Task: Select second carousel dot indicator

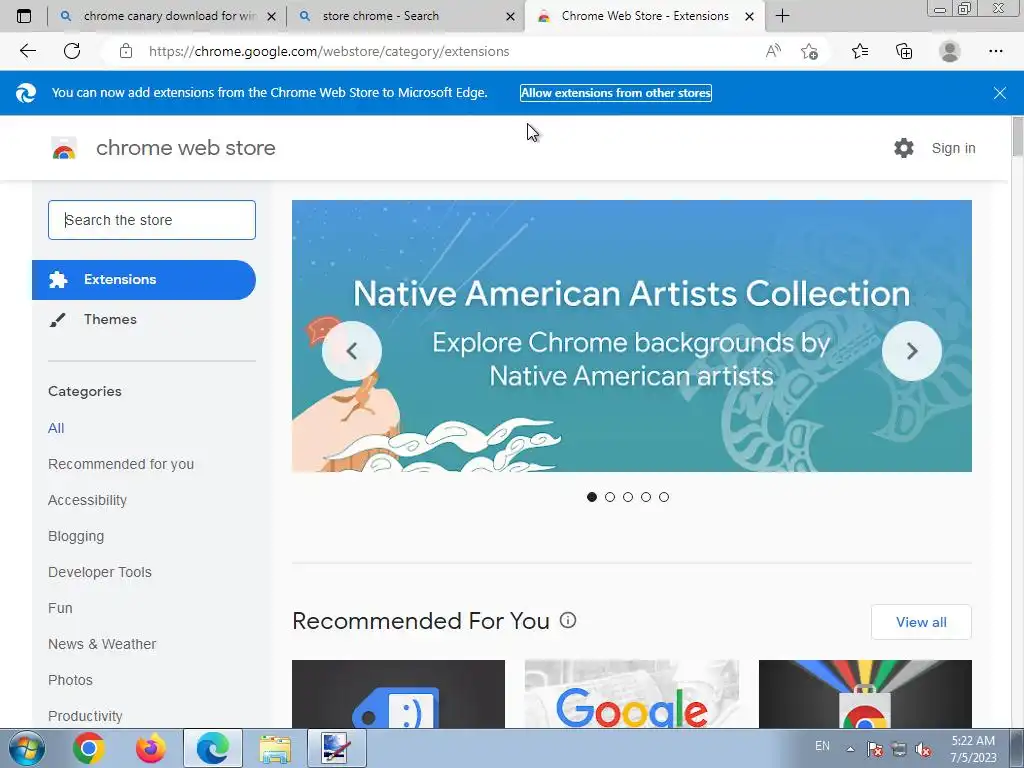Action: pos(610,497)
